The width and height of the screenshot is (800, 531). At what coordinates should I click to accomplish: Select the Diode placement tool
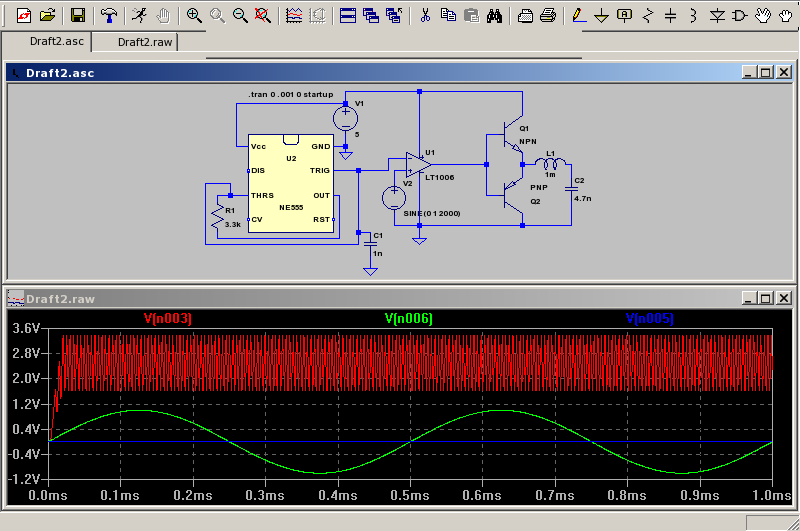(717, 15)
